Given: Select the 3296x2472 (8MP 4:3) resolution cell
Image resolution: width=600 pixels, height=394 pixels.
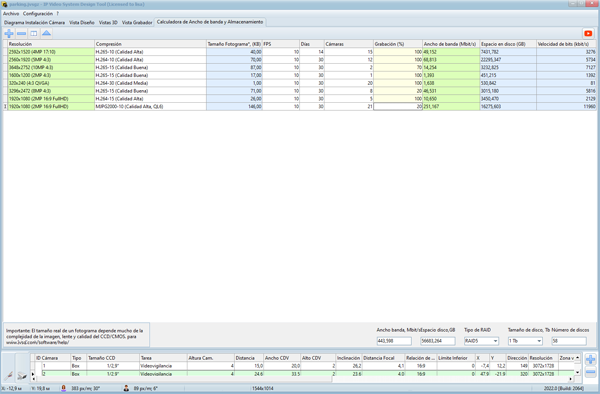Looking at the screenshot, I should coord(51,91).
